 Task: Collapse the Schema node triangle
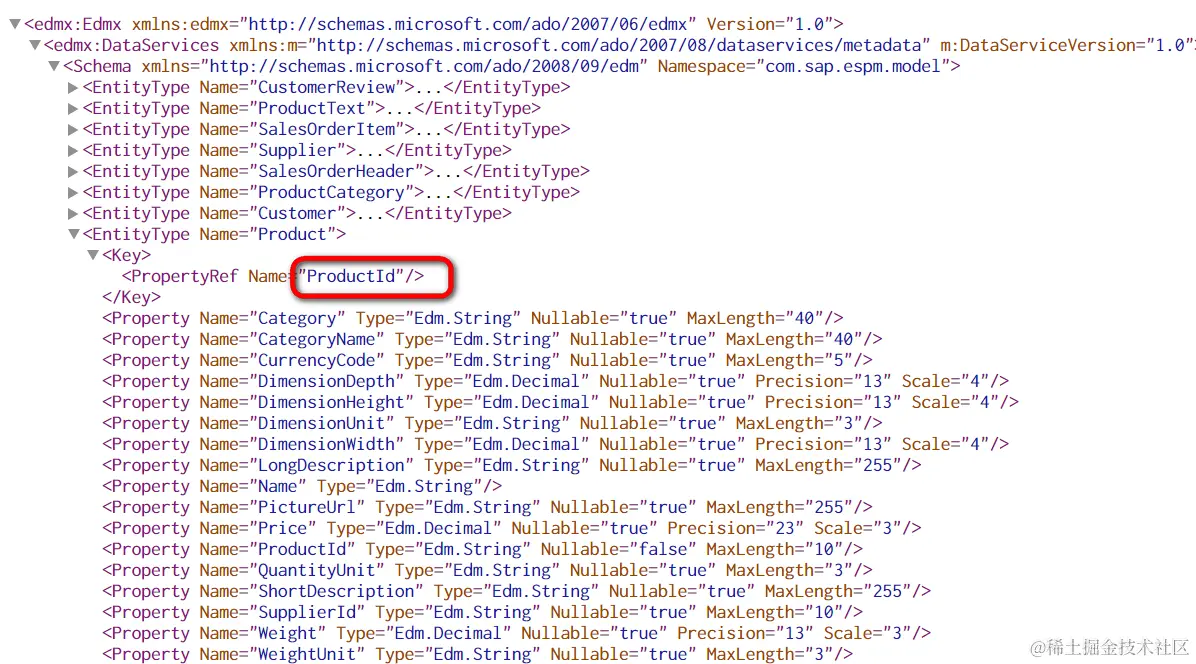point(53,66)
